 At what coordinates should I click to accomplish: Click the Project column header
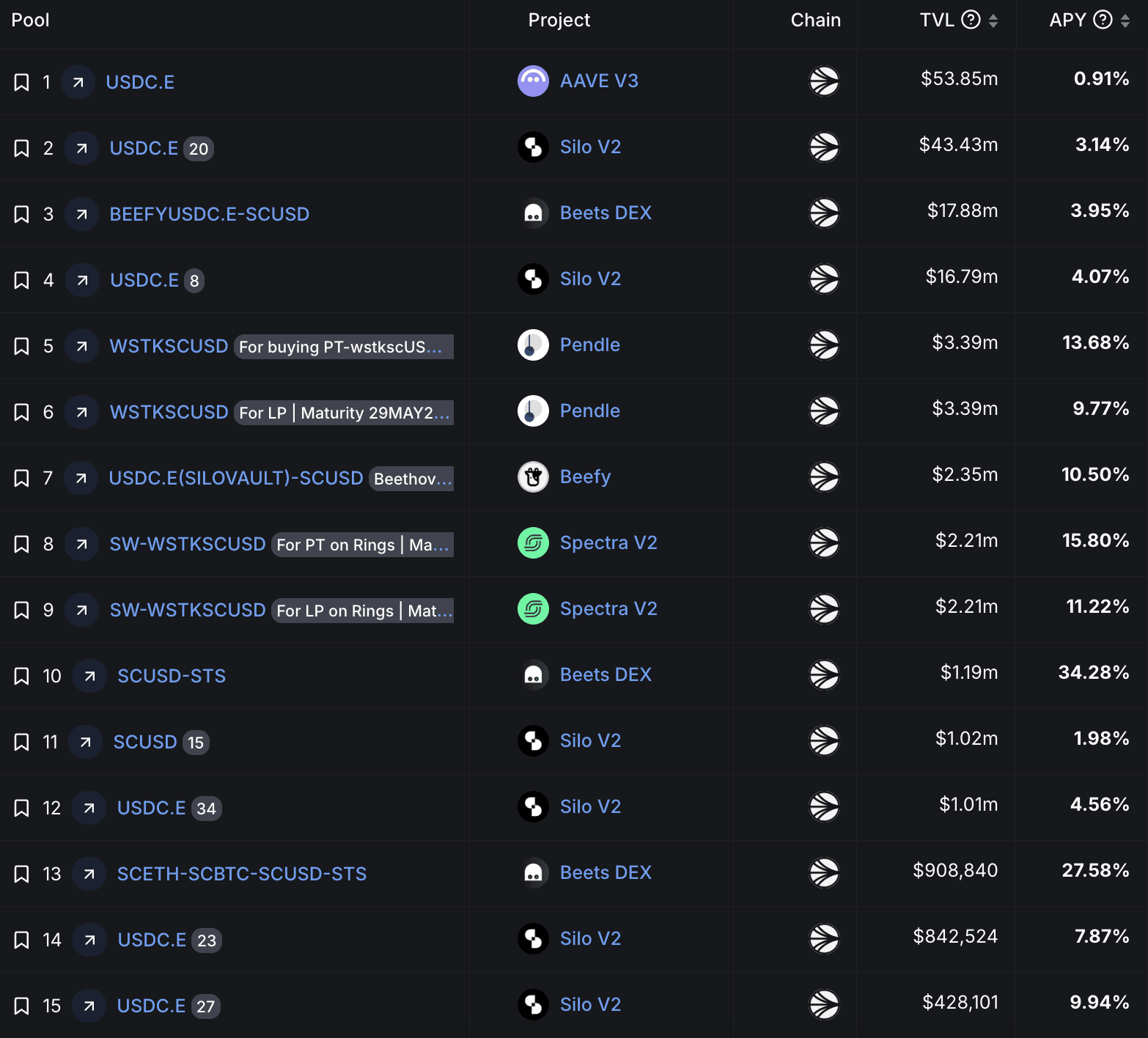coord(559,20)
